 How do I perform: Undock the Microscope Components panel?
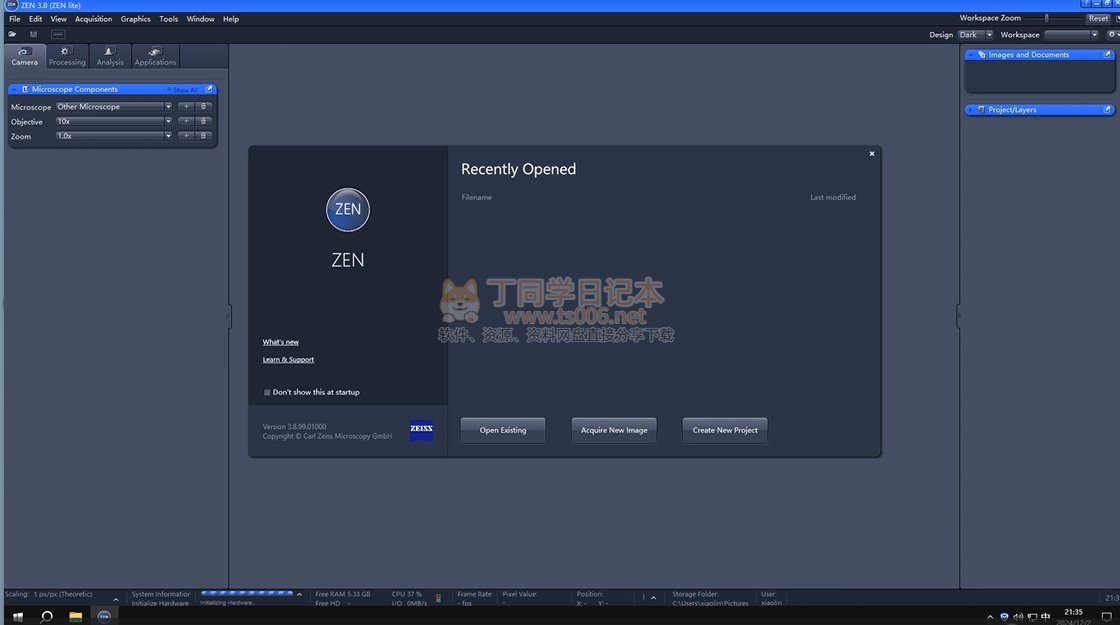(209, 89)
